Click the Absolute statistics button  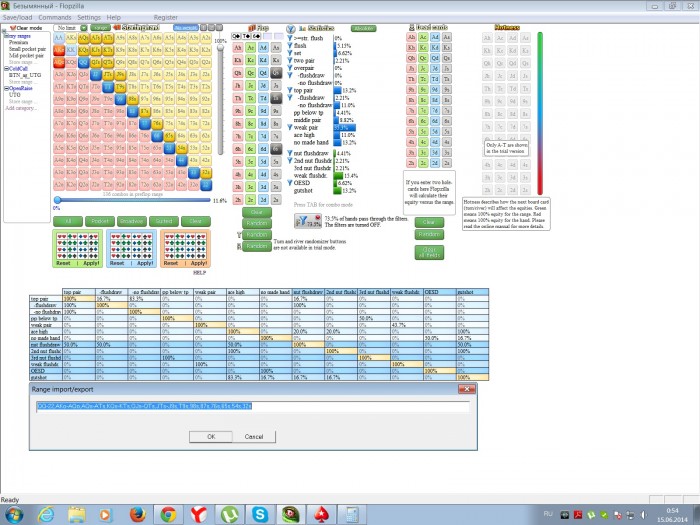pyautogui.click(x=363, y=28)
